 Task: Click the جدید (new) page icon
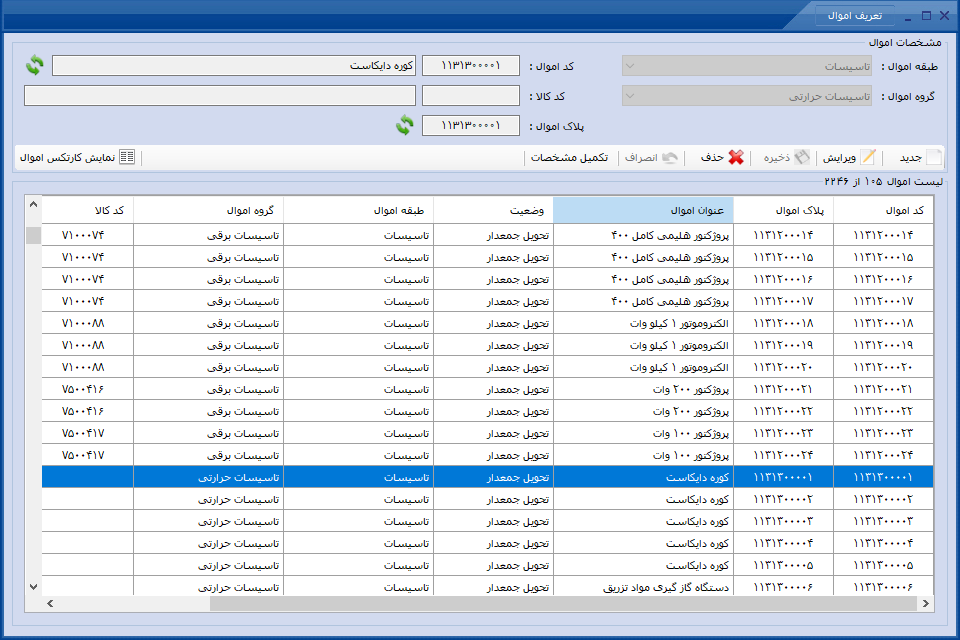934,157
